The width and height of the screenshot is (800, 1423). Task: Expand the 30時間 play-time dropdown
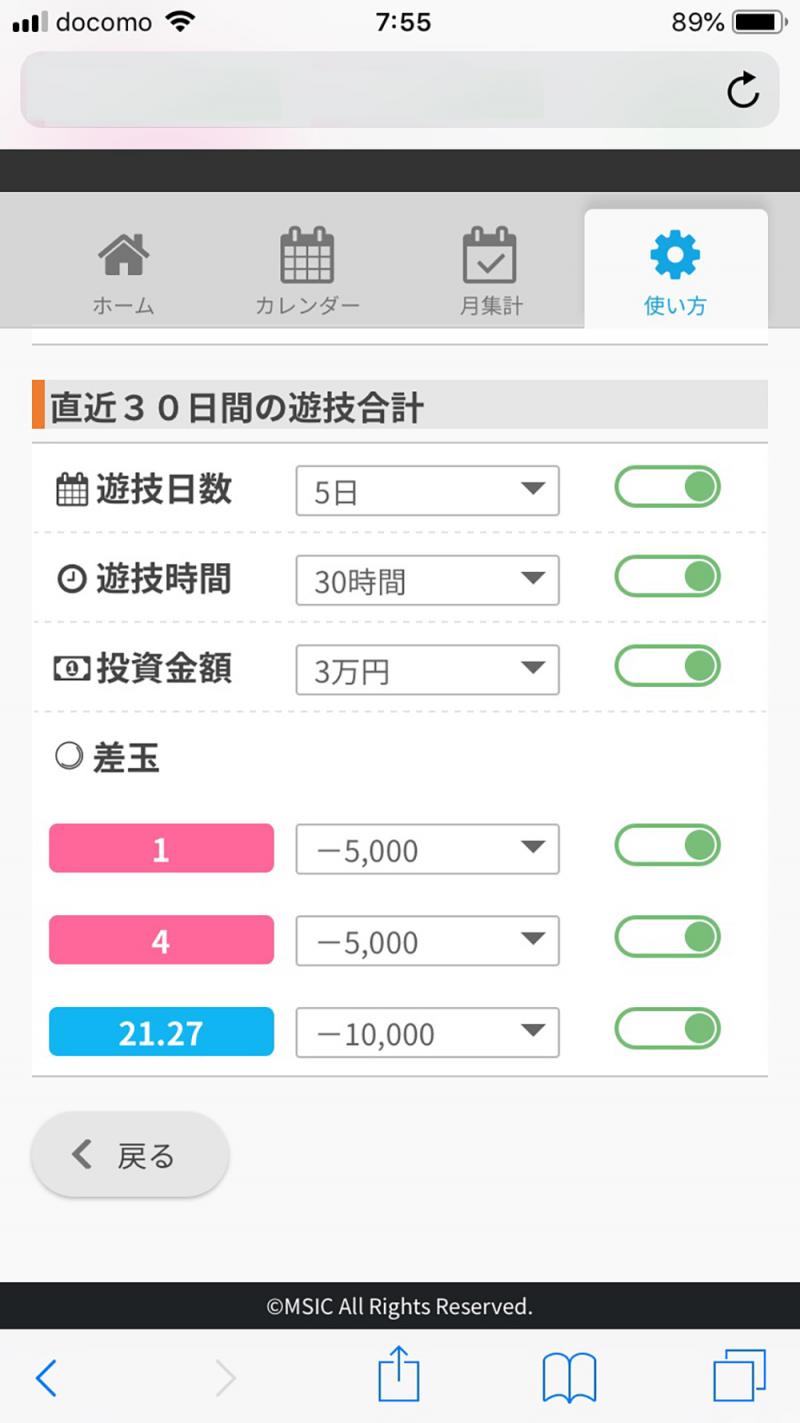pyautogui.click(x=427, y=581)
